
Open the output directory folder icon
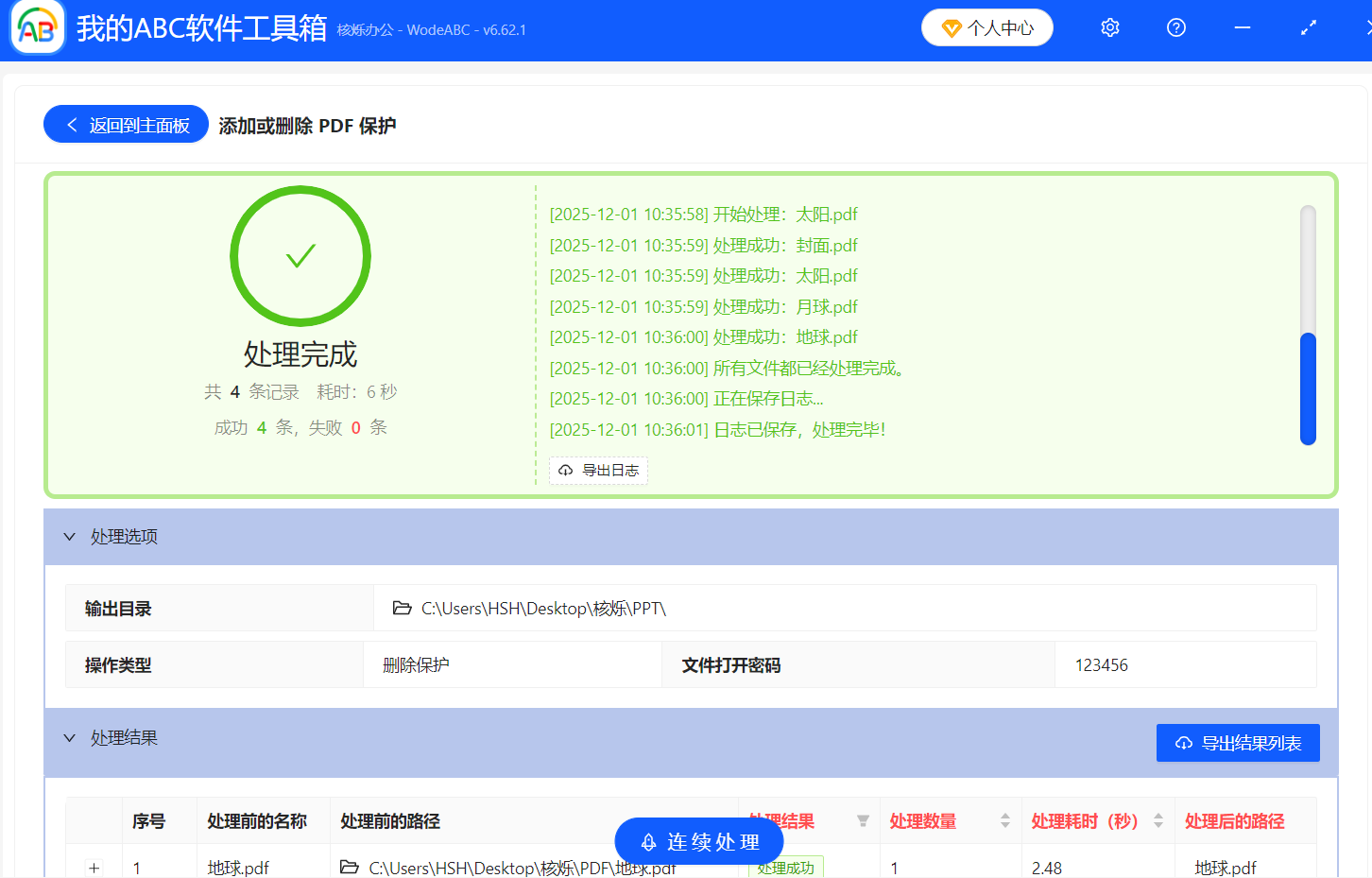click(x=402, y=608)
